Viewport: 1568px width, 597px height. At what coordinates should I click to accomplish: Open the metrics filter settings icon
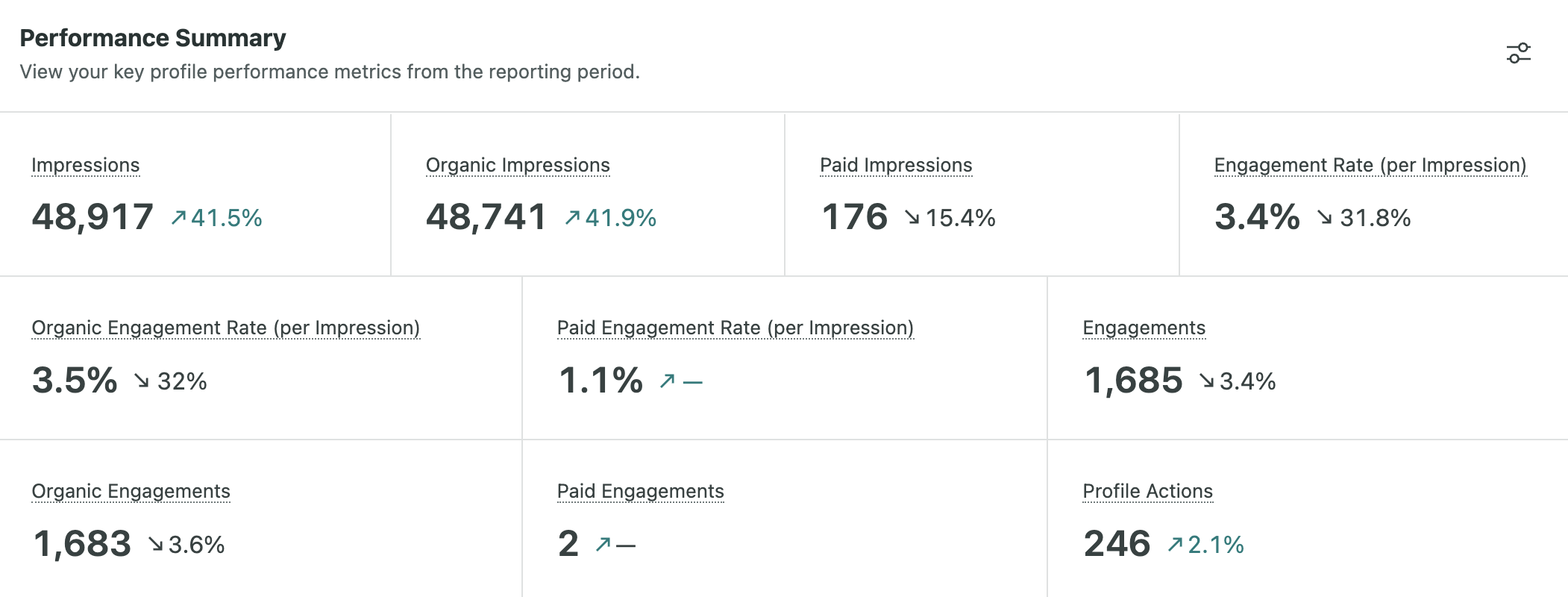[x=1518, y=54]
